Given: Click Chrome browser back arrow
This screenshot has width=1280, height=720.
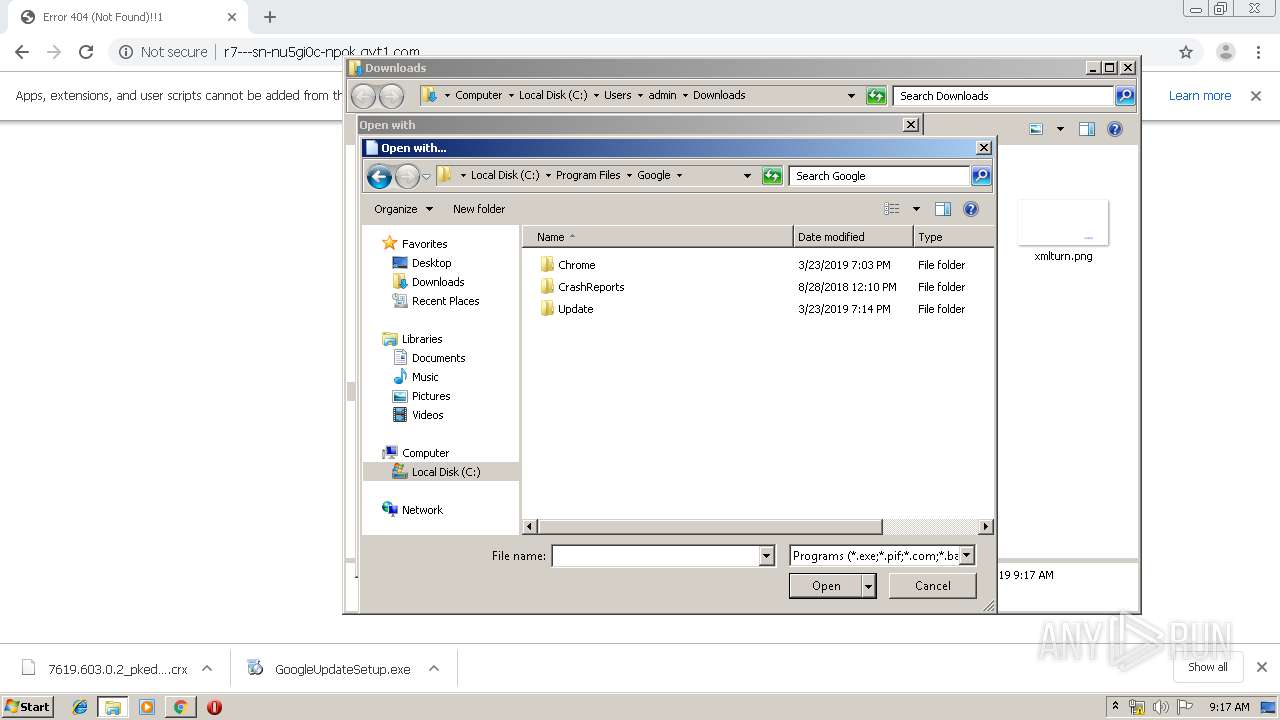Looking at the screenshot, I should (x=22, y=52).
